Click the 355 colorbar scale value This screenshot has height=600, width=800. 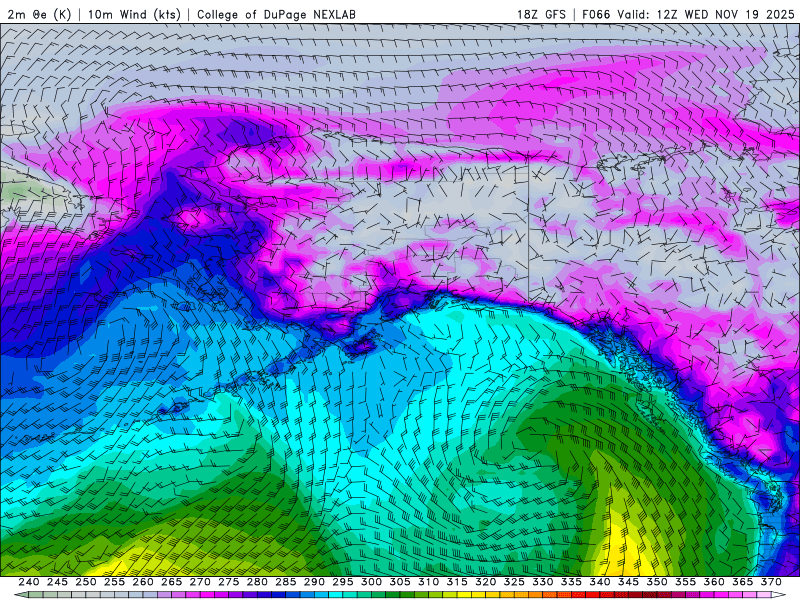[686, 582]
